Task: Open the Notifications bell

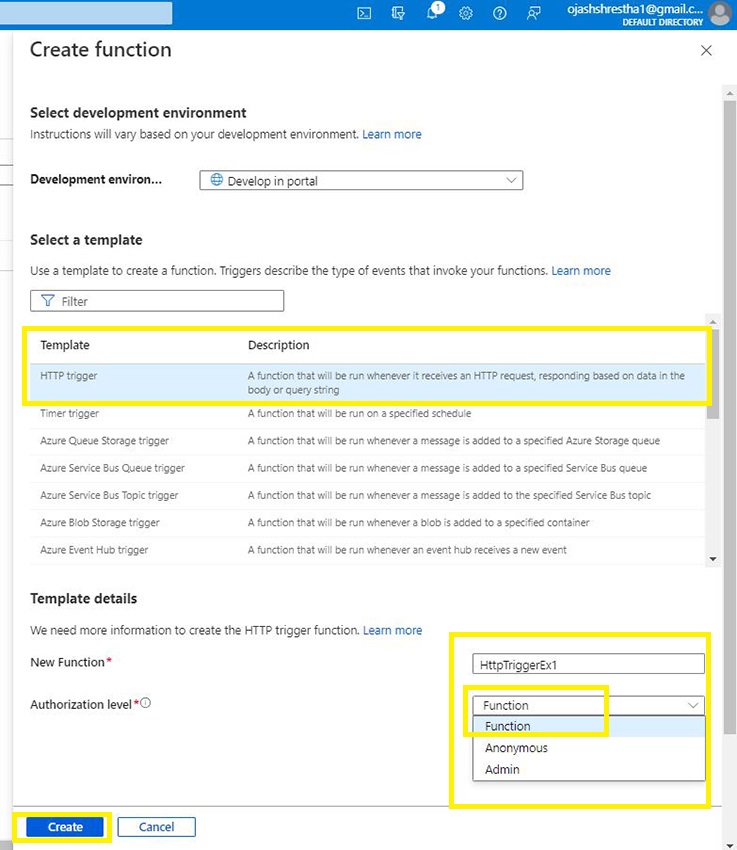Action: click(432, 14)
